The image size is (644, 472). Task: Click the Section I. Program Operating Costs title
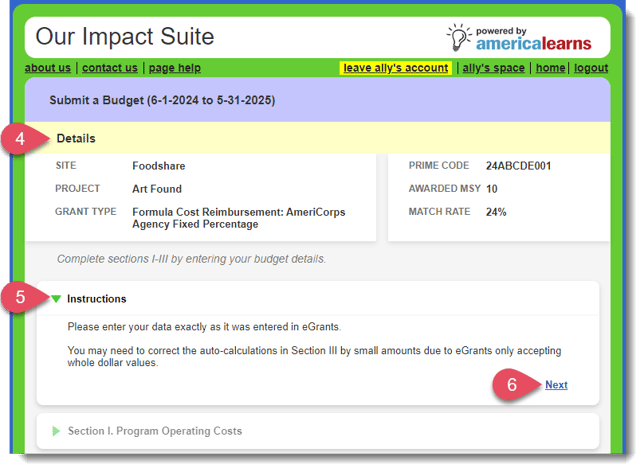[x=155, y=431]
